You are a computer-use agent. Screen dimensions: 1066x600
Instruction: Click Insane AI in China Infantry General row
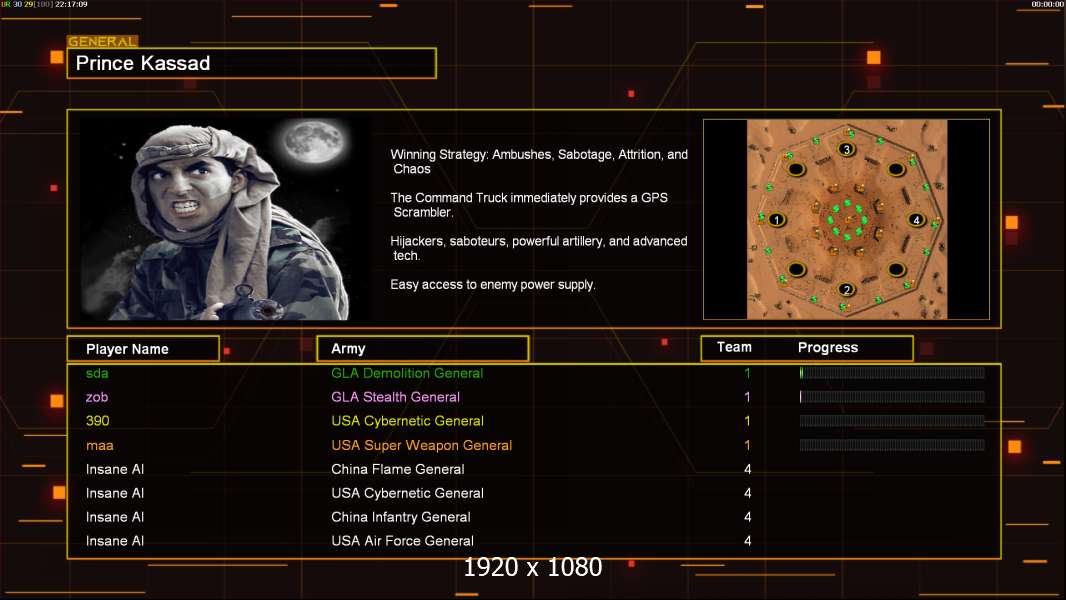(115, 517)
